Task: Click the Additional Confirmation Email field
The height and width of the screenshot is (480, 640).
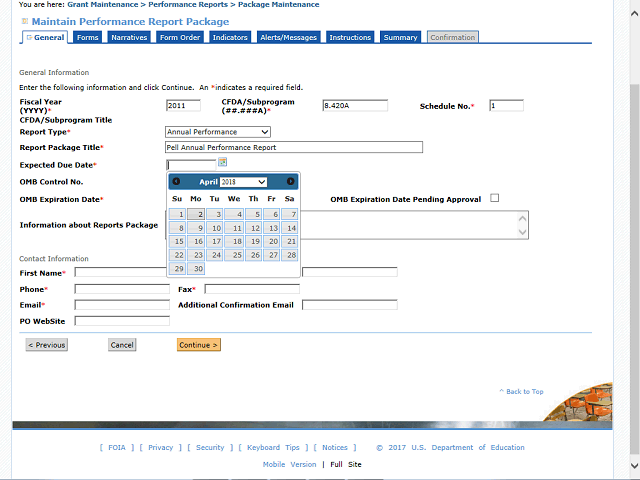Action: tap(350, 304)
